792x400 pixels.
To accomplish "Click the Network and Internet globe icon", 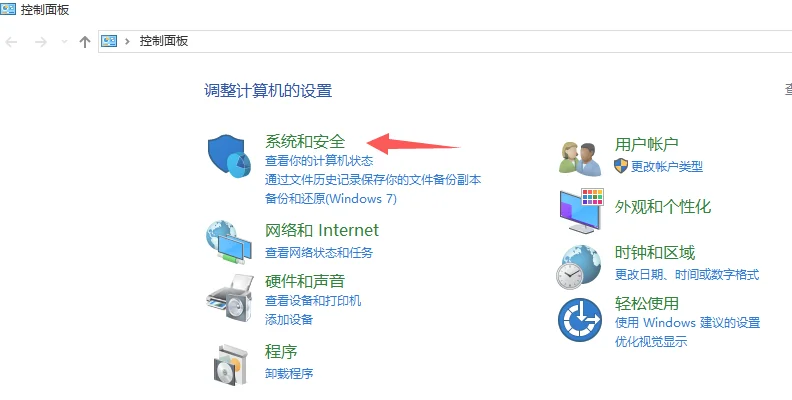I will tap(229, 242).
